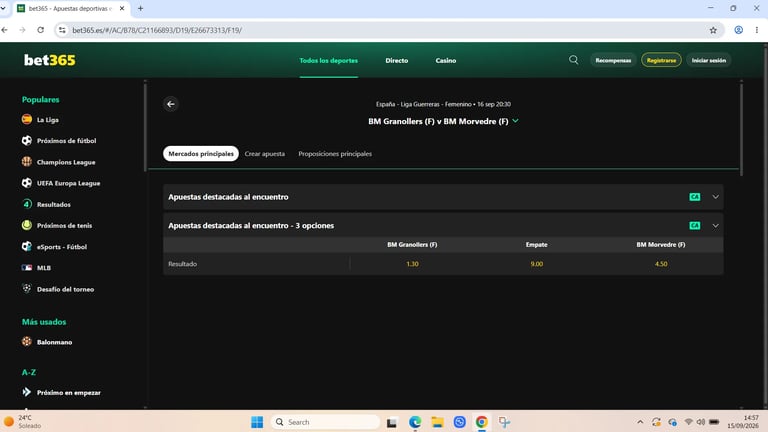
Task: Open the Casino tab
Action: point(446,60)
